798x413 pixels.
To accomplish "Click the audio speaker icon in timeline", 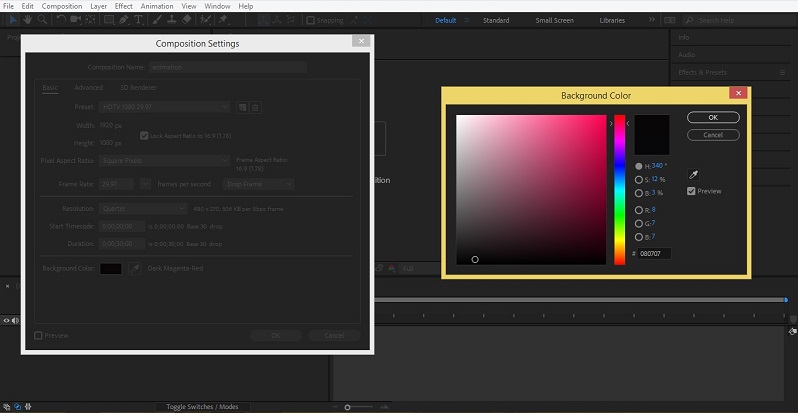I will (16, 320).
